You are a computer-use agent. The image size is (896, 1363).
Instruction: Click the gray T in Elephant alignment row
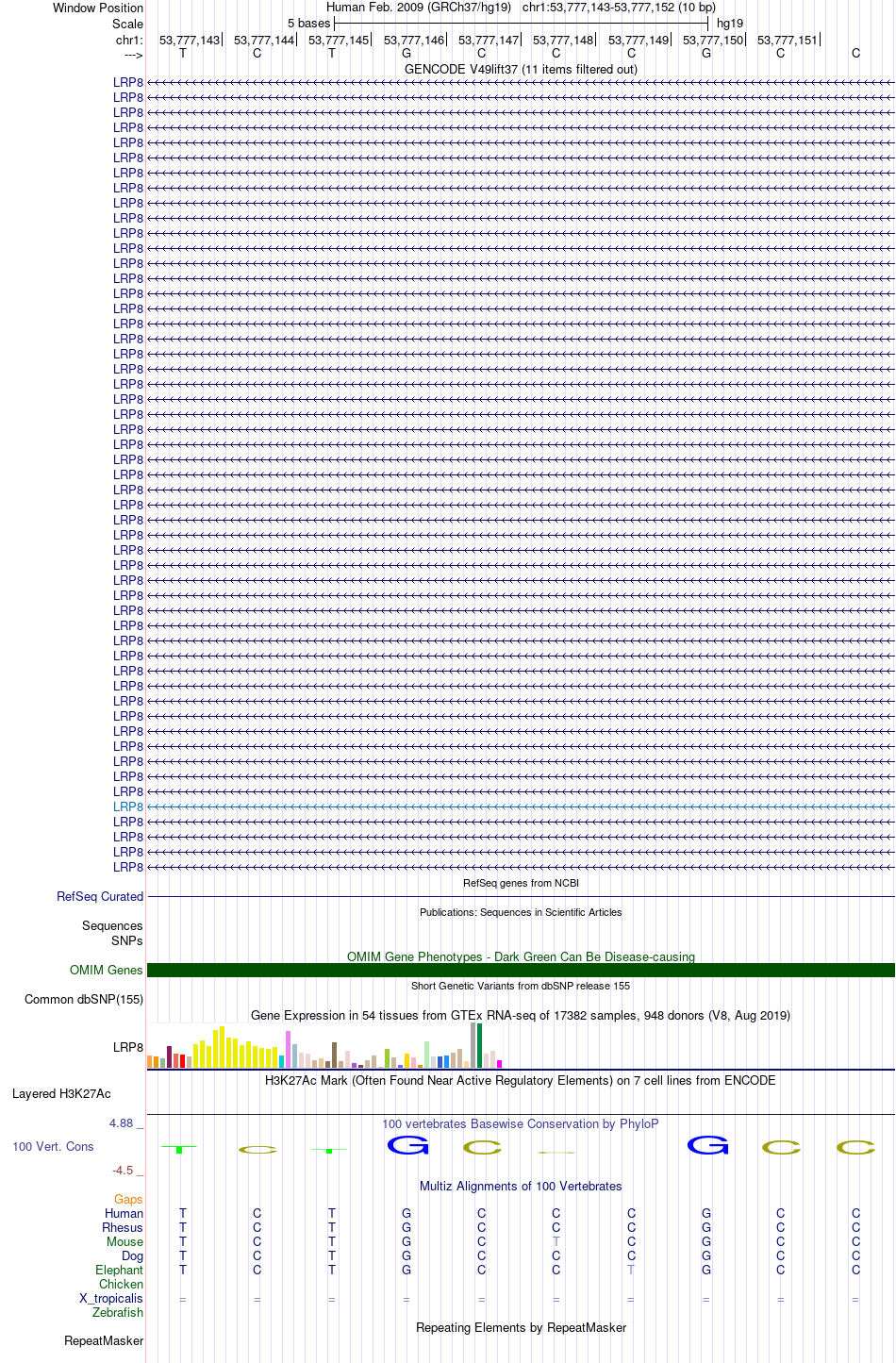(x=631, y=1270)
